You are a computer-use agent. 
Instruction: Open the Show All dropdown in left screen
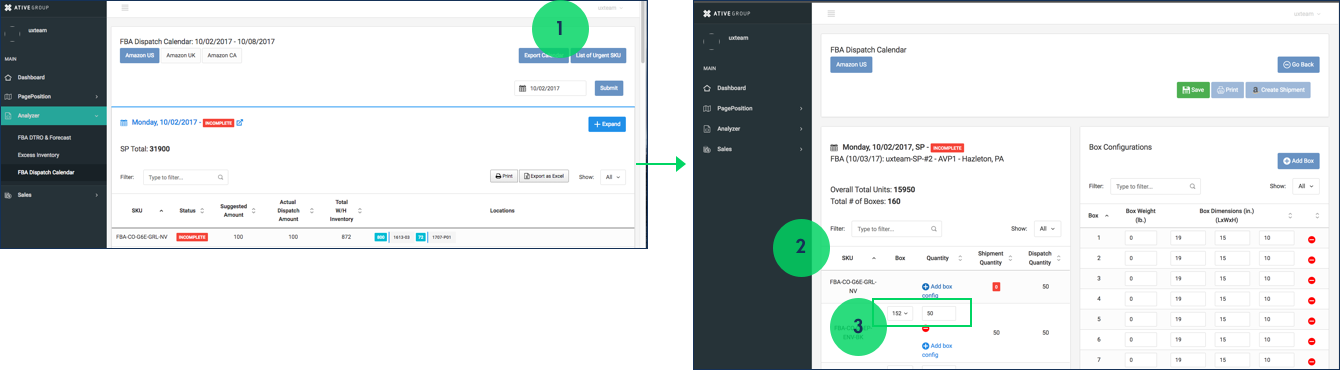(x=613, y=177)
